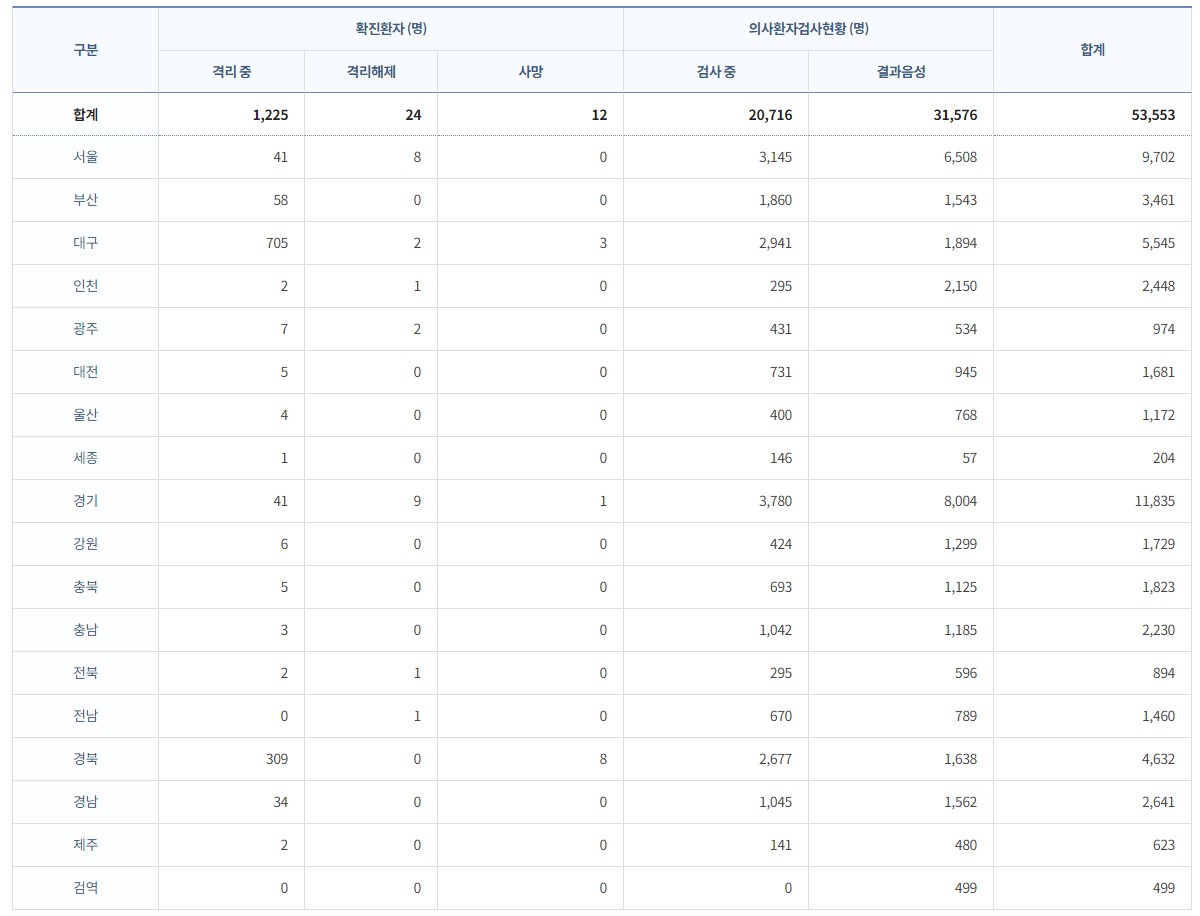Click 광주 검사 중 value 431
The height and width of the screenshot is (916, 1200).
[x=780, y=329]
